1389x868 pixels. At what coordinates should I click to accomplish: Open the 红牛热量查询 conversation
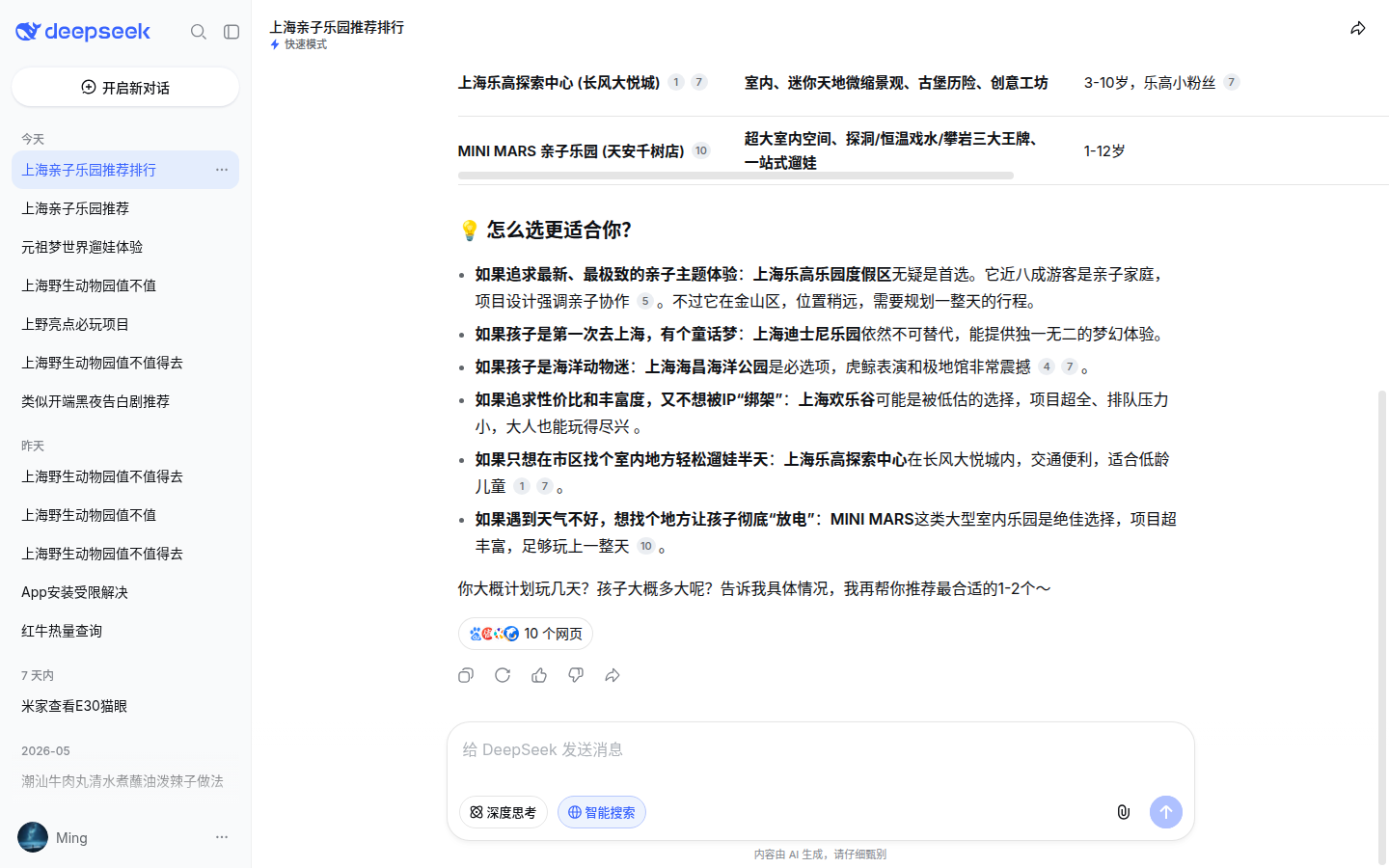click(x=125, y=631)
